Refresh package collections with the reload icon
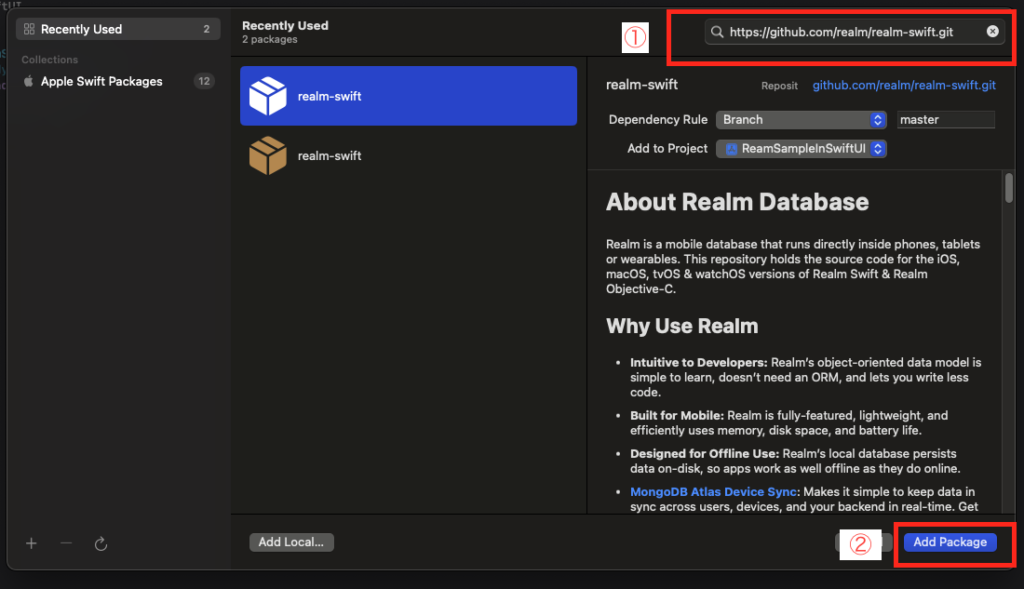The width and height of the screenshot is (1024, 589). point(100,543)
